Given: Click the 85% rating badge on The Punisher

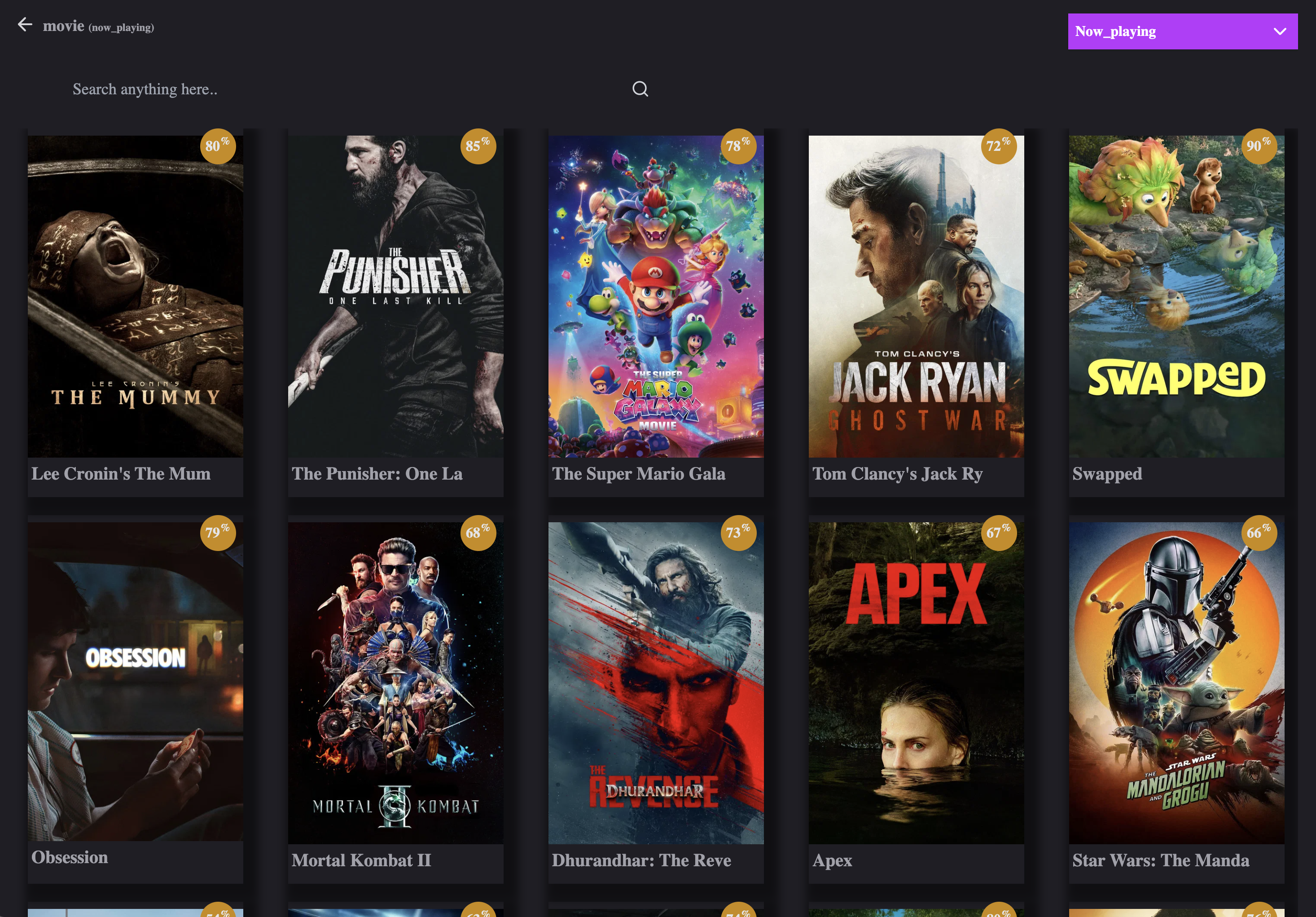Looking at the screenshot, I should [x=478, y=146].
